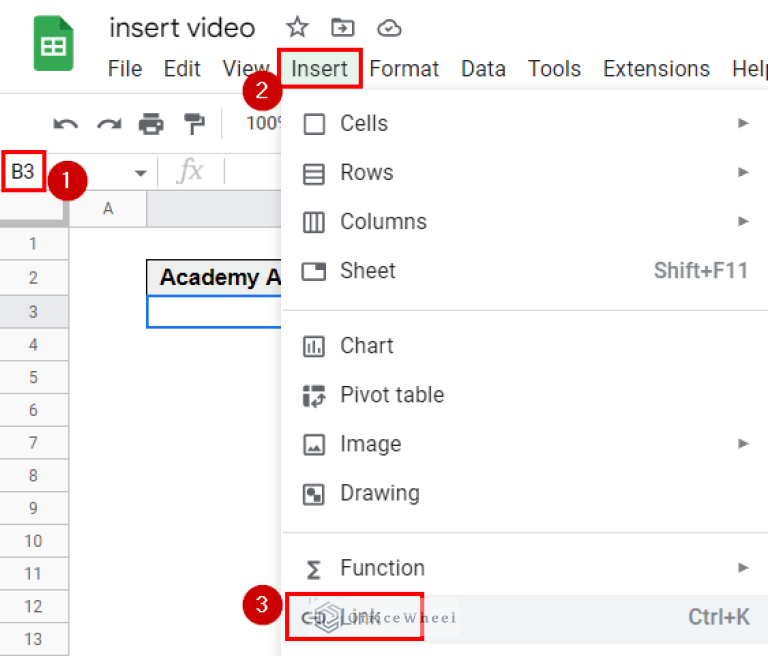
Task: Select row 2 header
Action: 33,278
